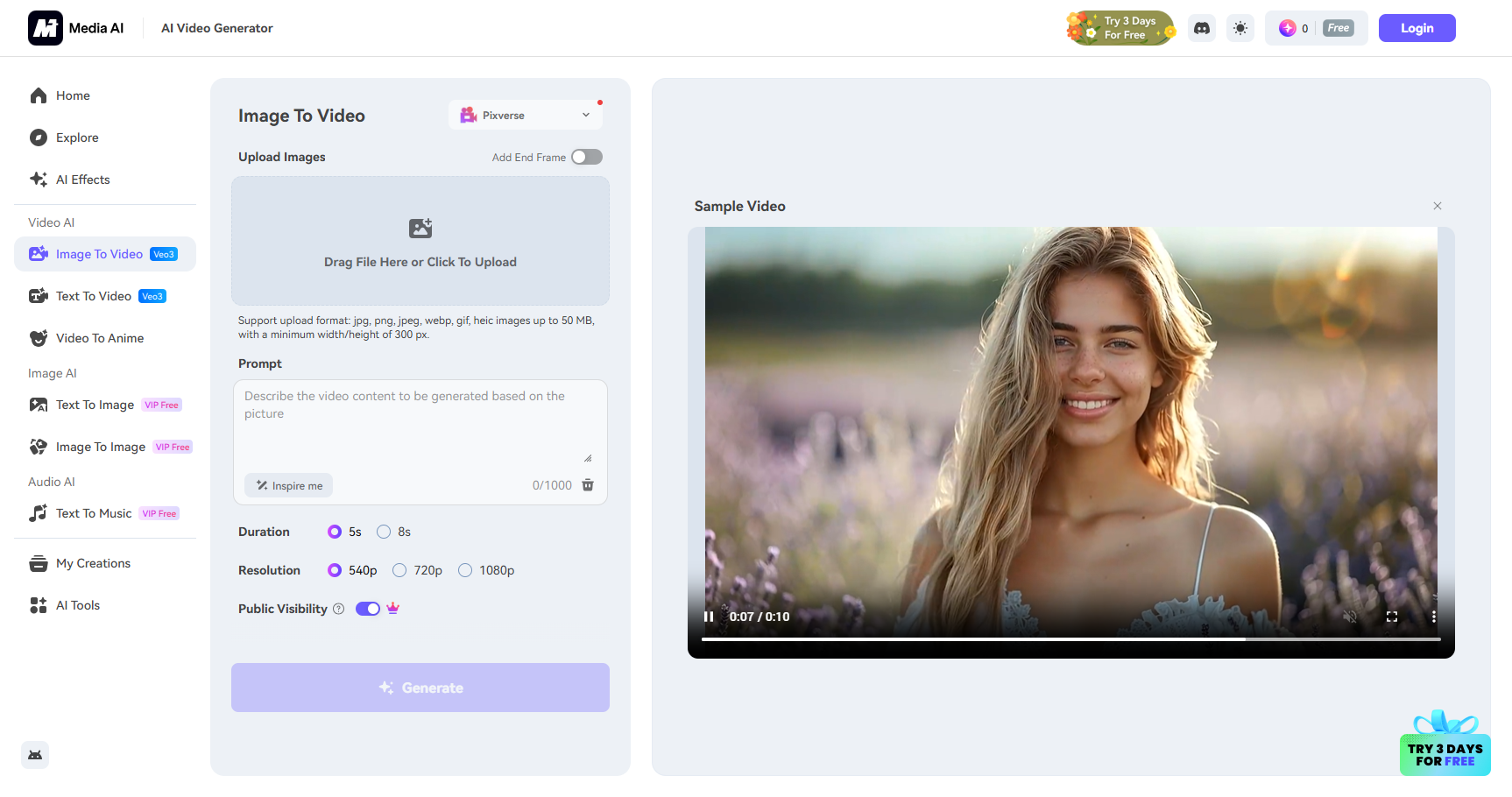This screenshot has width=1512, height=797.
Task: Select the Image To Video sidebar icon
Action: click(x=39, y=253)
